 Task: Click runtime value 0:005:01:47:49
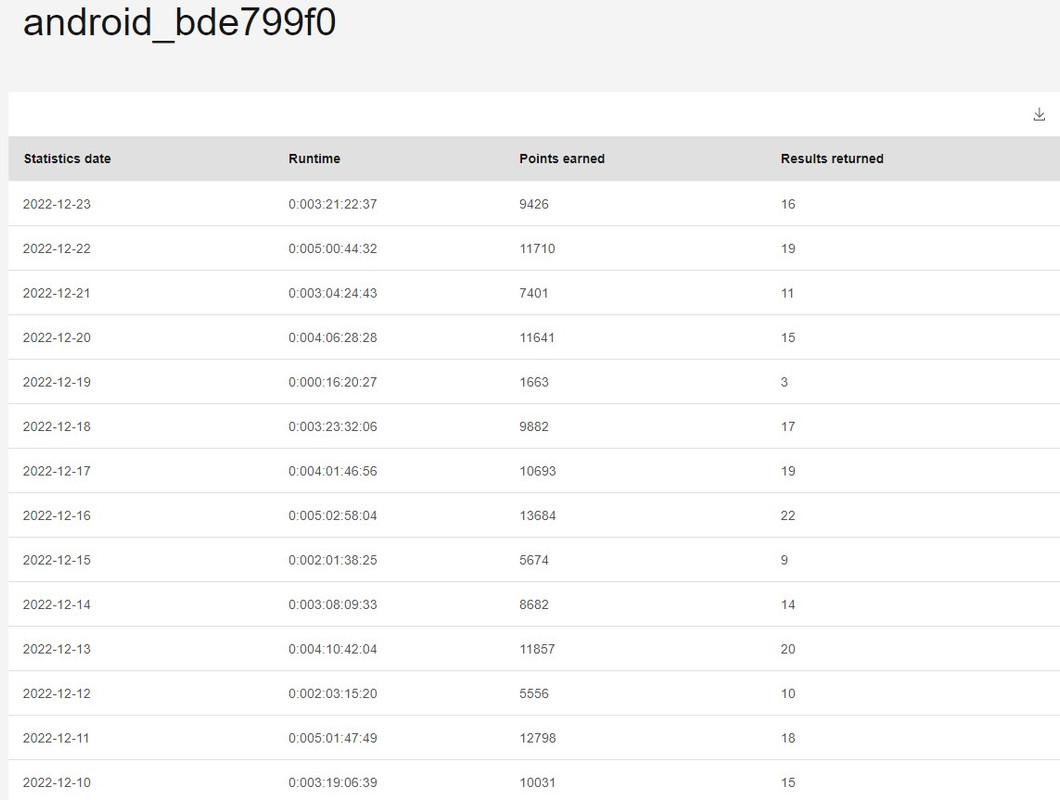coord(333,738)
